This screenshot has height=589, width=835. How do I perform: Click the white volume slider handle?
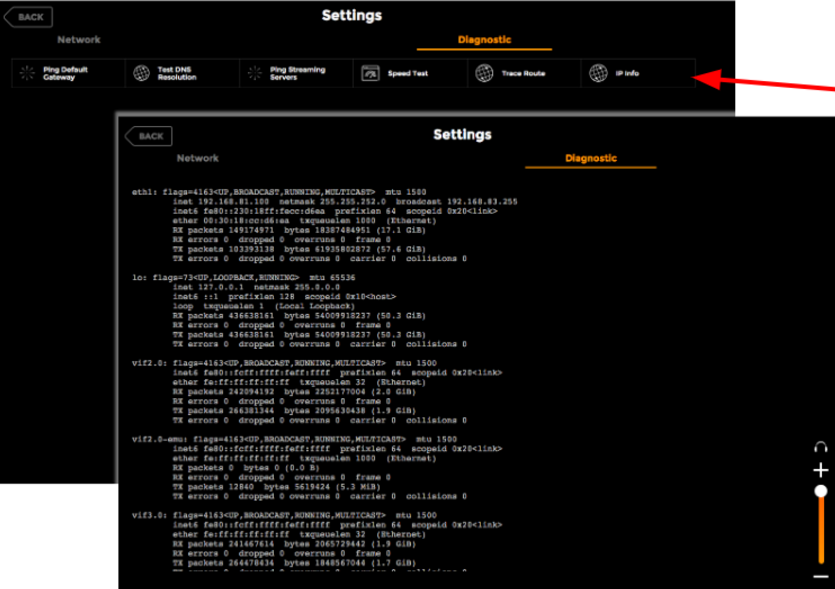821,491
